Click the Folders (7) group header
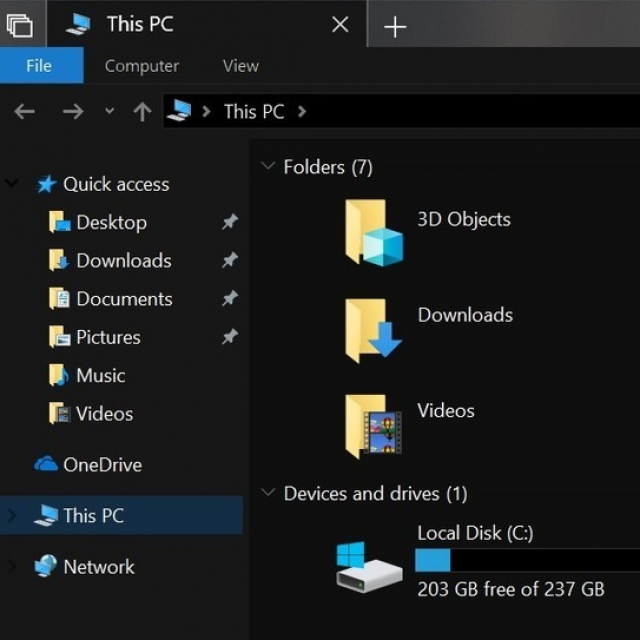The image size is (640, 640). [x=328, y=167]
